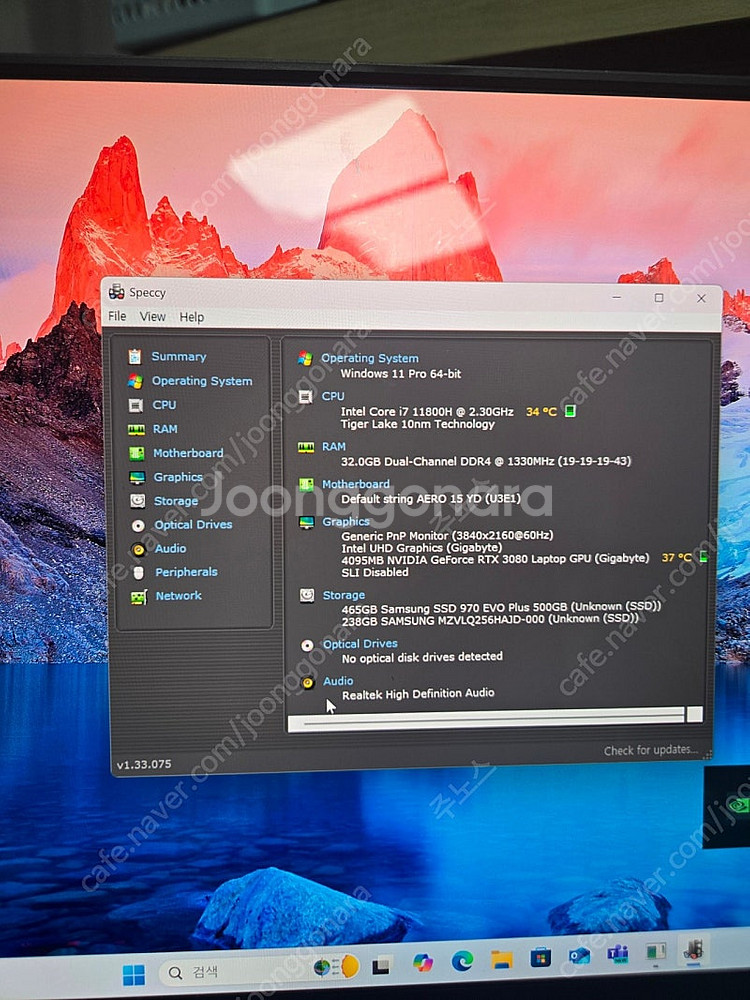Viewport: 750px width, 1000px height.
Task: Click the Speccy title bar app icon
Action: [x=117, y=292]
